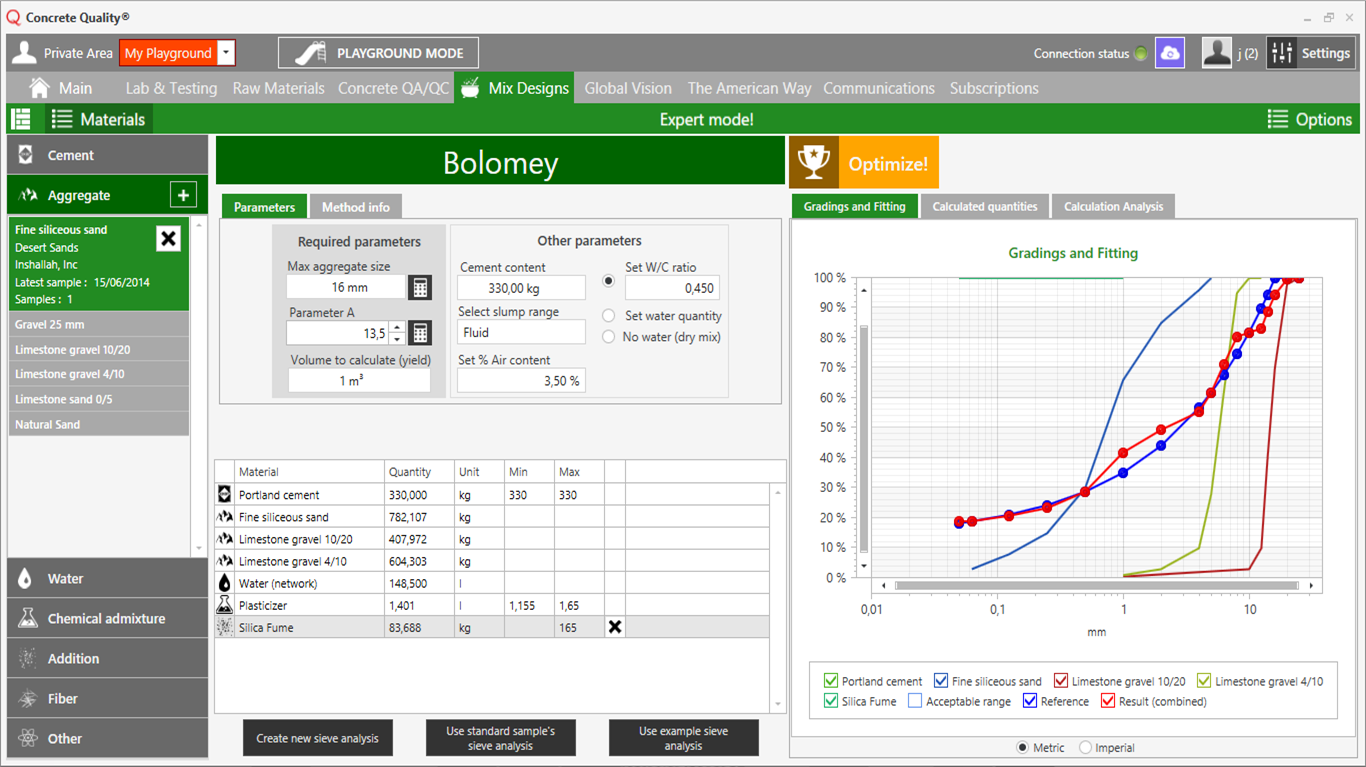Click Create new sieve analysis
Screen dimensions: 1366x767
(317, 738)
